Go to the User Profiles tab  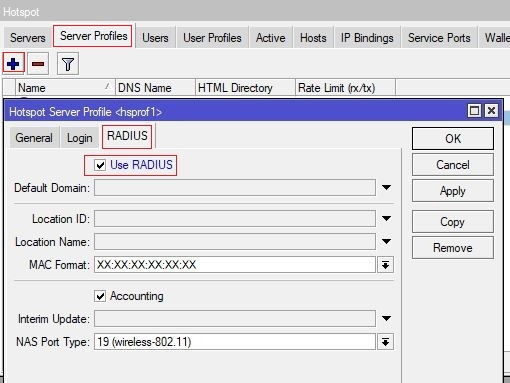coord(212,38)
